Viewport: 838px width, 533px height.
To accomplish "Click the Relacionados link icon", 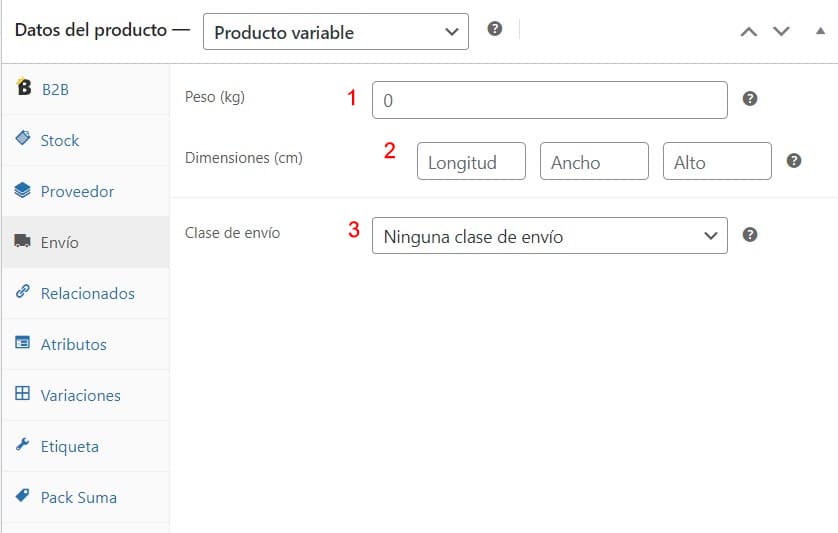I will (22, 291).
